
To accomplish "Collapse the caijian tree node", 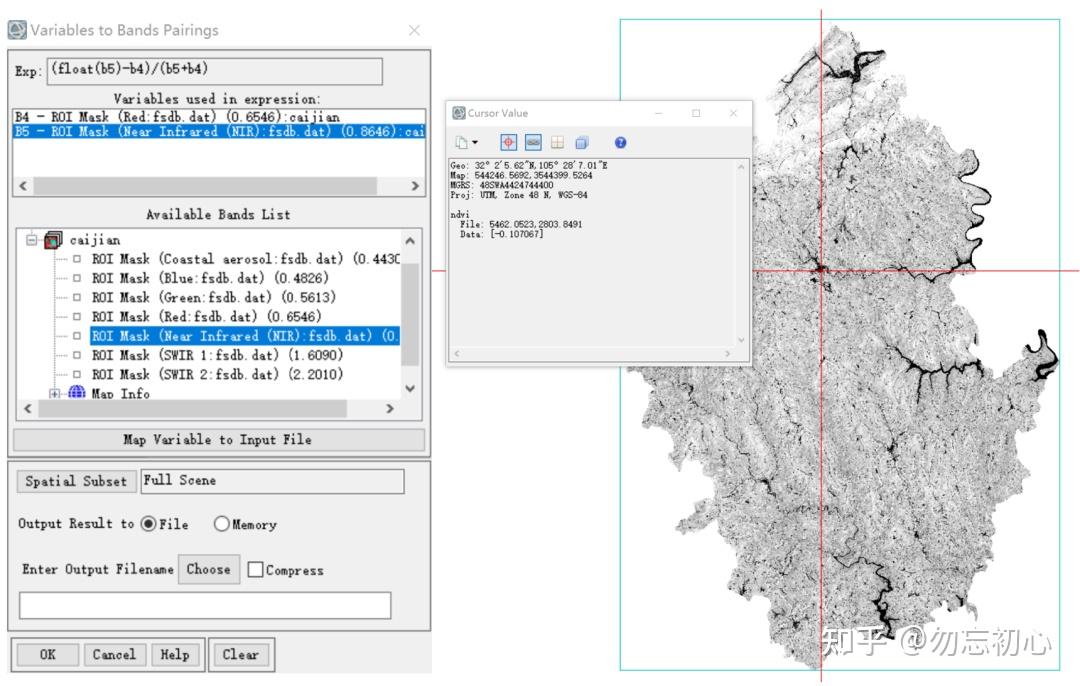I will (32, 240).
